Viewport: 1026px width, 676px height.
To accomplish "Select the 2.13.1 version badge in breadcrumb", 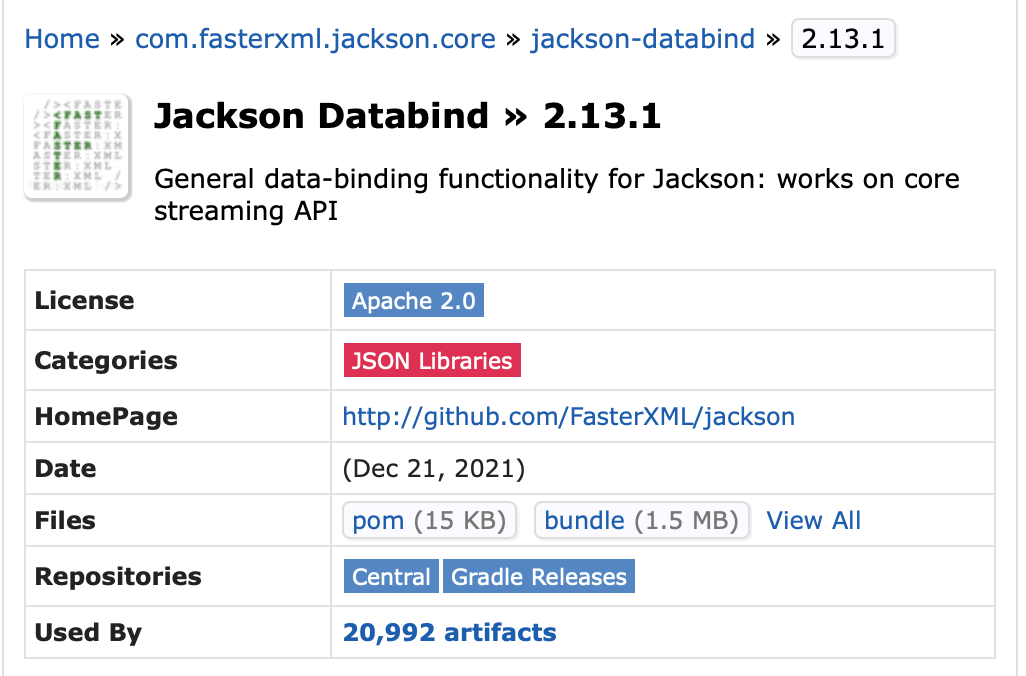I will click(843, 39).
